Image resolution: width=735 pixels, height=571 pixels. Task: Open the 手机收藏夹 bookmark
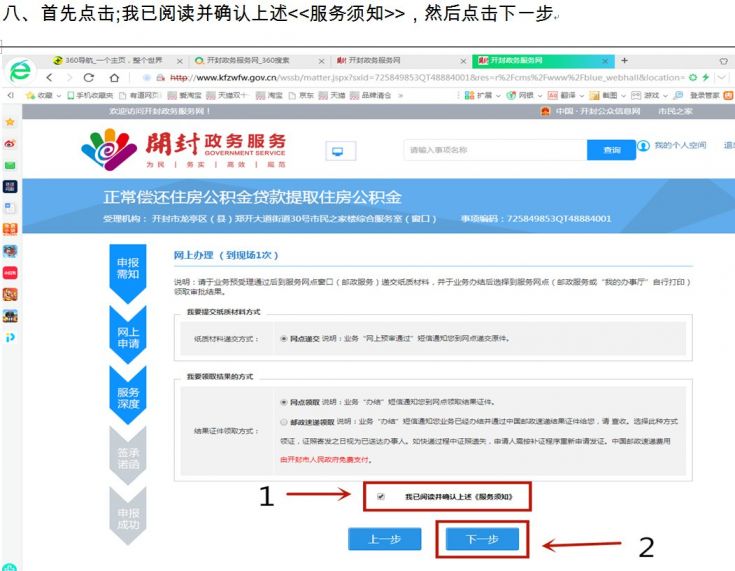90,95
